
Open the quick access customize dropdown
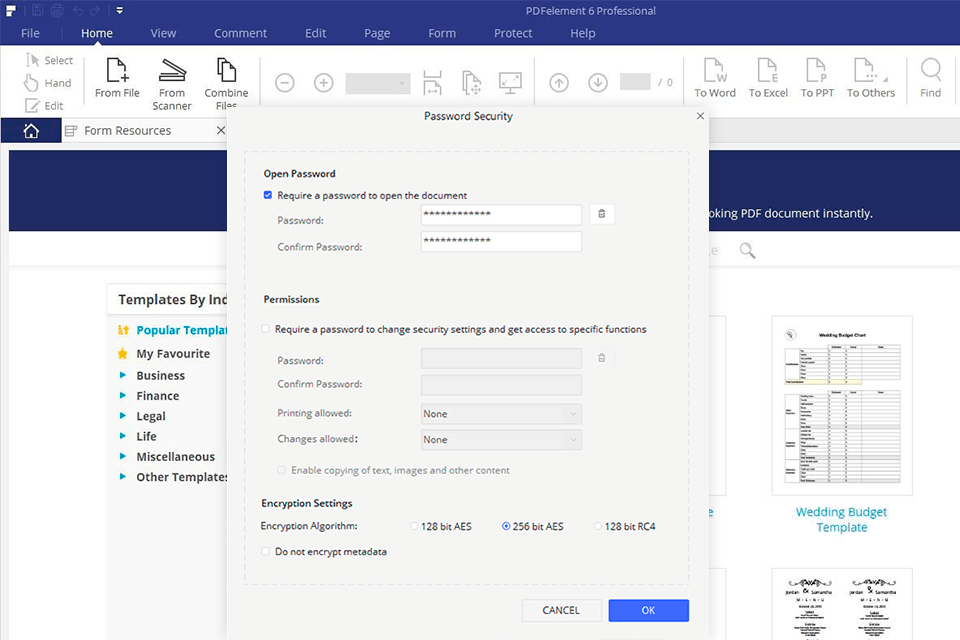(119, 10)
